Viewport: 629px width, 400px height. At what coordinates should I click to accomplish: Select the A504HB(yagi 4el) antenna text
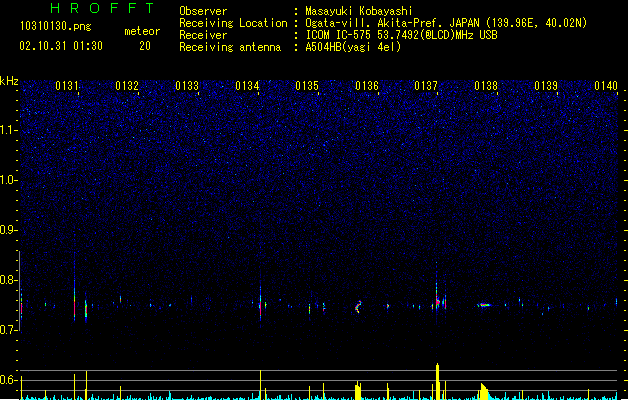[x=353, y=47]
